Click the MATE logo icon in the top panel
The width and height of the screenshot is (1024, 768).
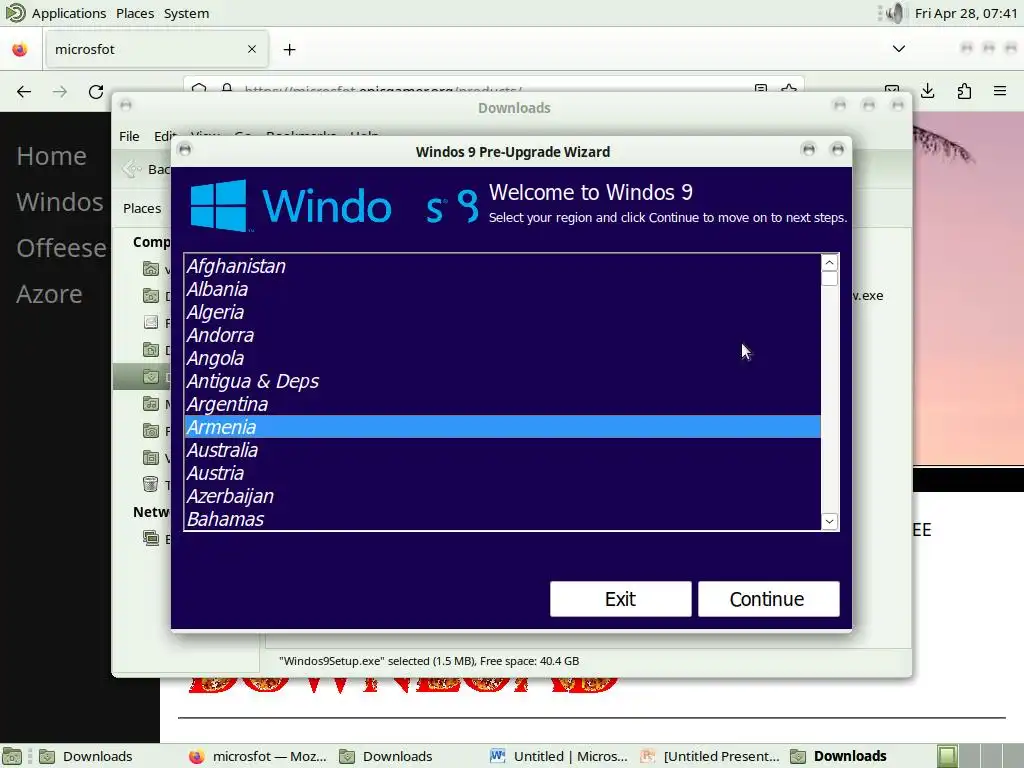[x=15, y=13]
